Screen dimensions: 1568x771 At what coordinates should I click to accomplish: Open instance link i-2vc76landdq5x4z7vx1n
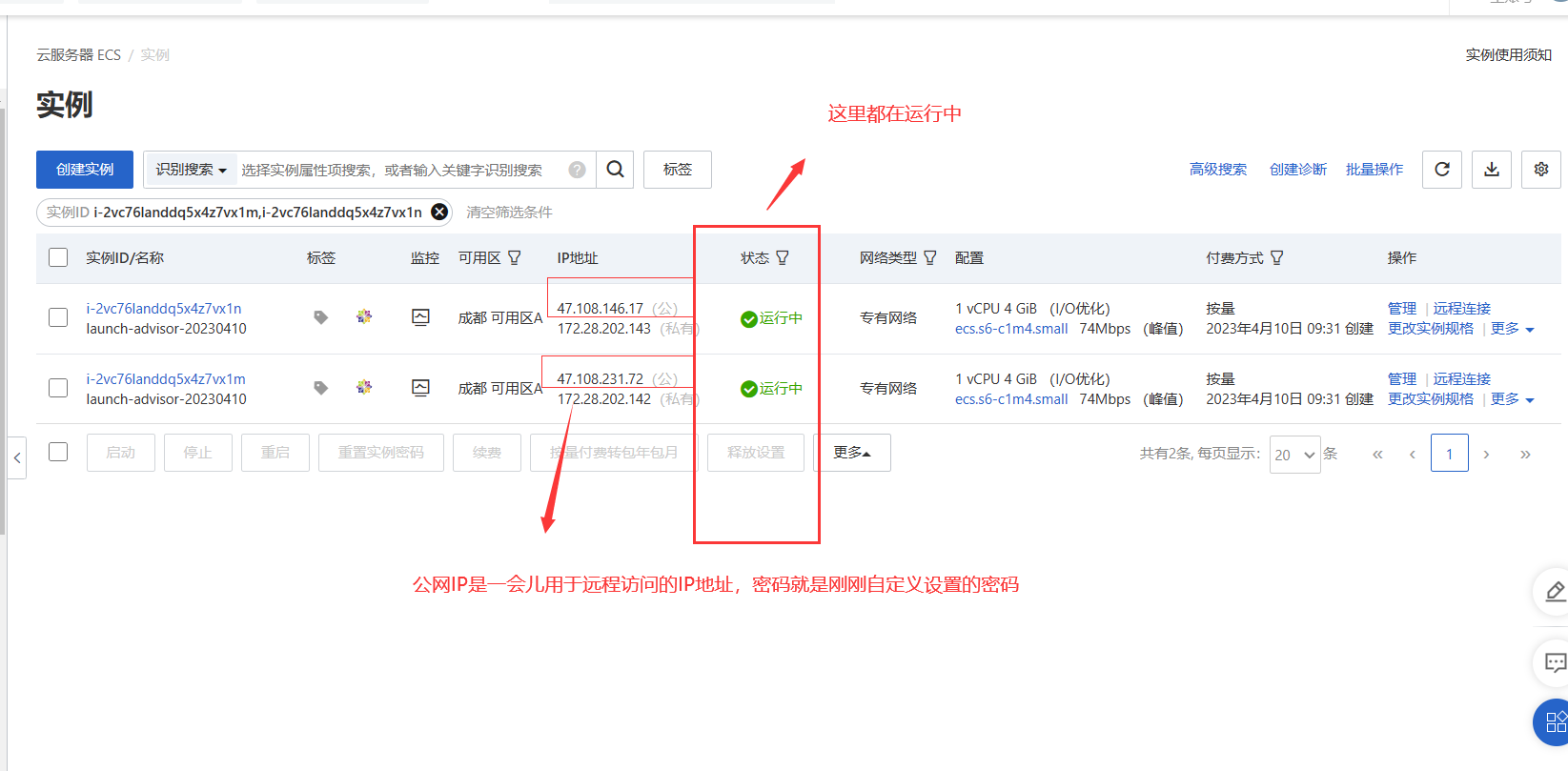point(164,309)
